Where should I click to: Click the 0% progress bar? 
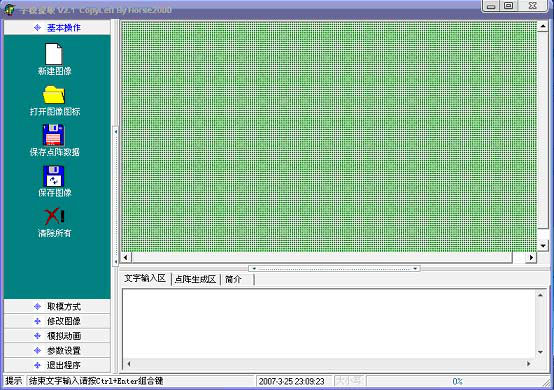click(x=457, y=381)
